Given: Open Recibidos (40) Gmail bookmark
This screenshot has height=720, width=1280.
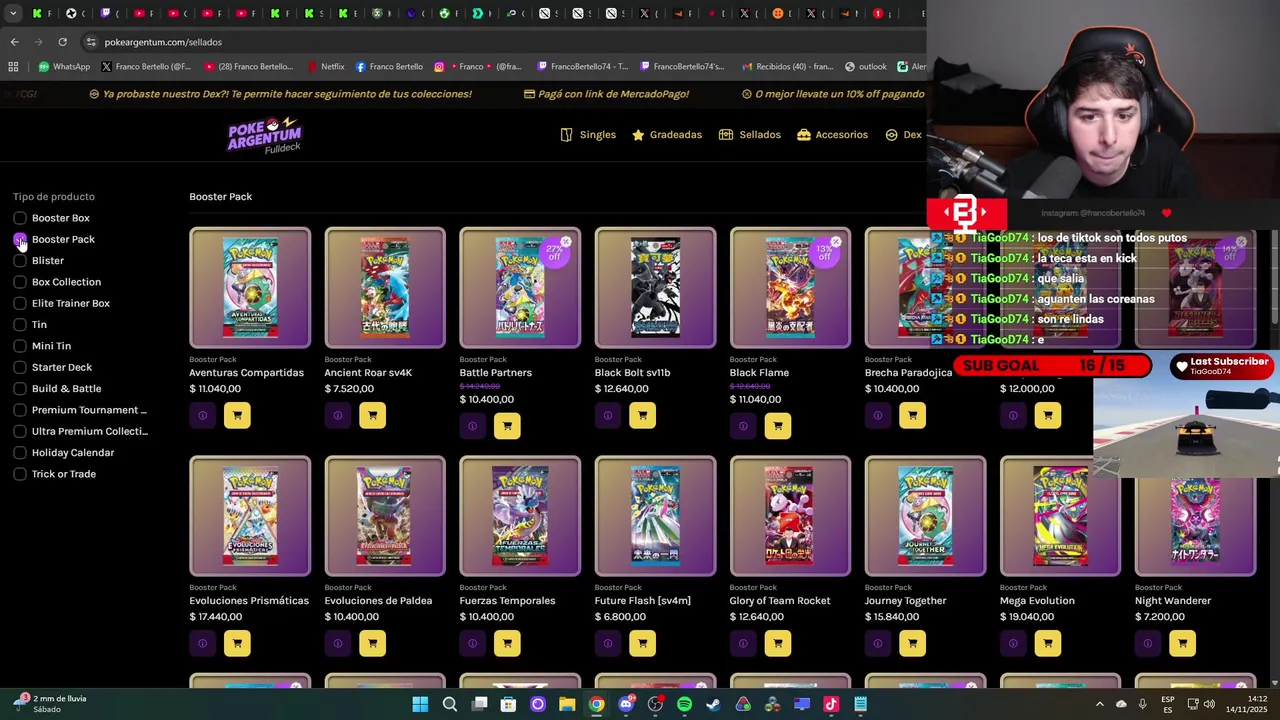Looking at the screenshot, I should click(786, 67).
